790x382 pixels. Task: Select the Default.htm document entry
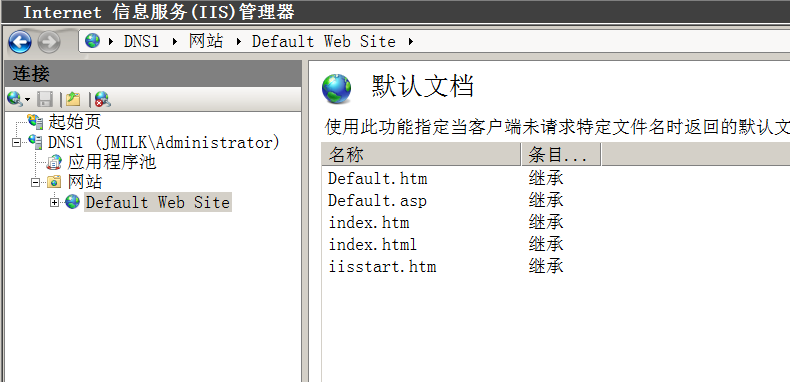pos(378,178)
